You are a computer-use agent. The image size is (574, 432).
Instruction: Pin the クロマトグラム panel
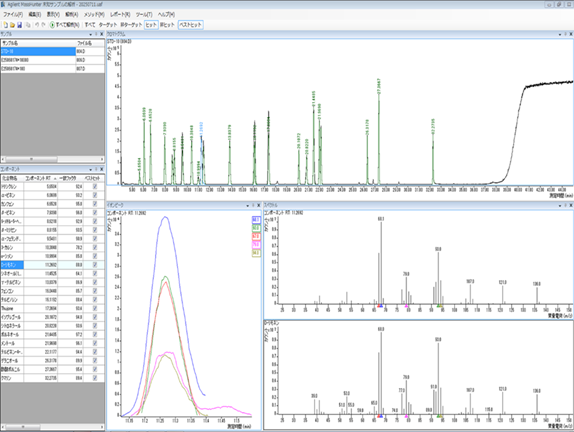tap(565, 34)
